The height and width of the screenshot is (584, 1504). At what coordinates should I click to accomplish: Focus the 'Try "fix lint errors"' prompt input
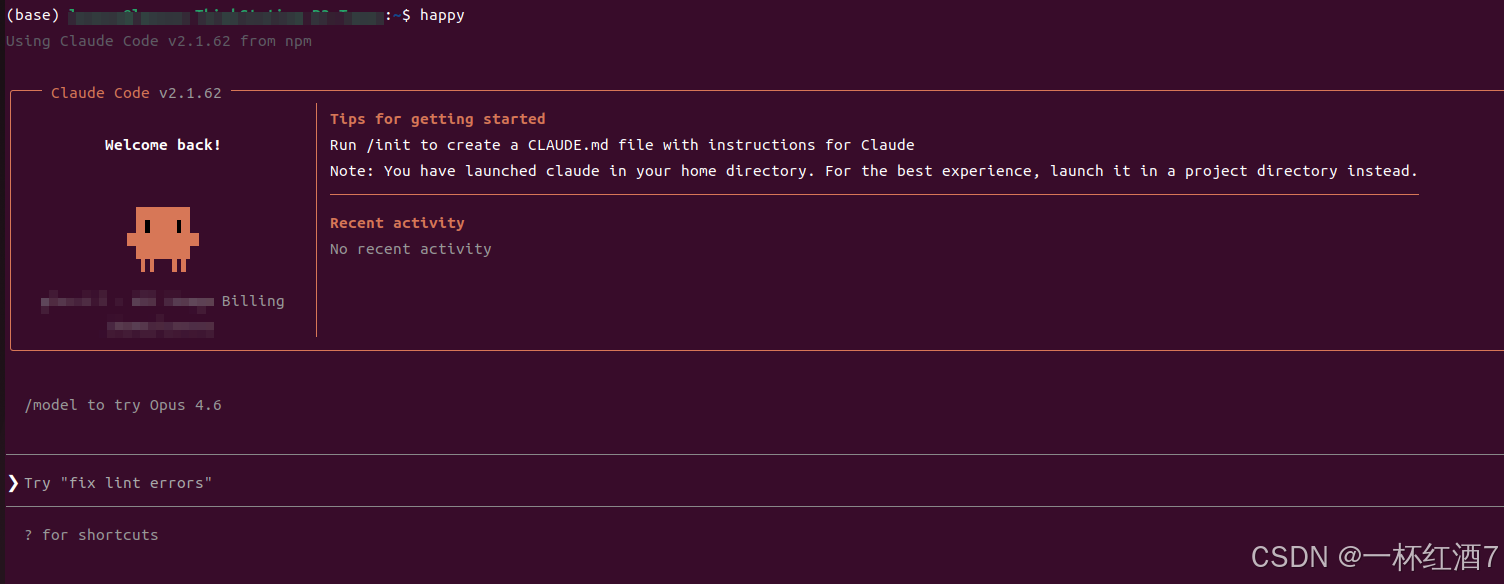[x=752, y=483]
